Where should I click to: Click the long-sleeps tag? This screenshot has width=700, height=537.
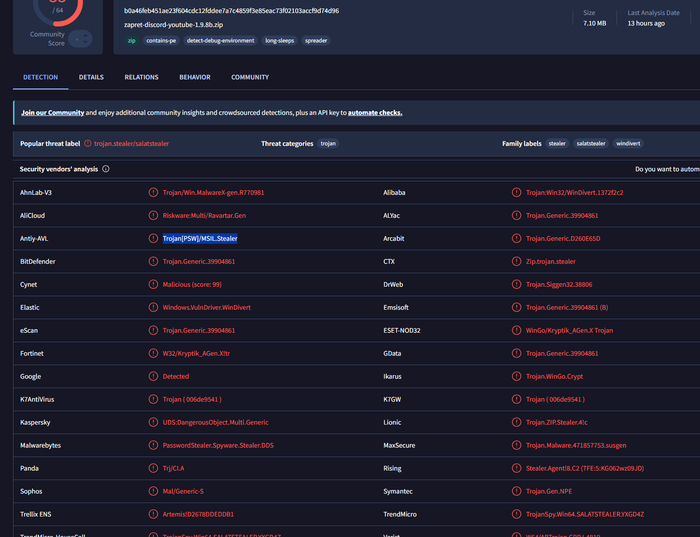pyautogui.click(x=279, y=41)
